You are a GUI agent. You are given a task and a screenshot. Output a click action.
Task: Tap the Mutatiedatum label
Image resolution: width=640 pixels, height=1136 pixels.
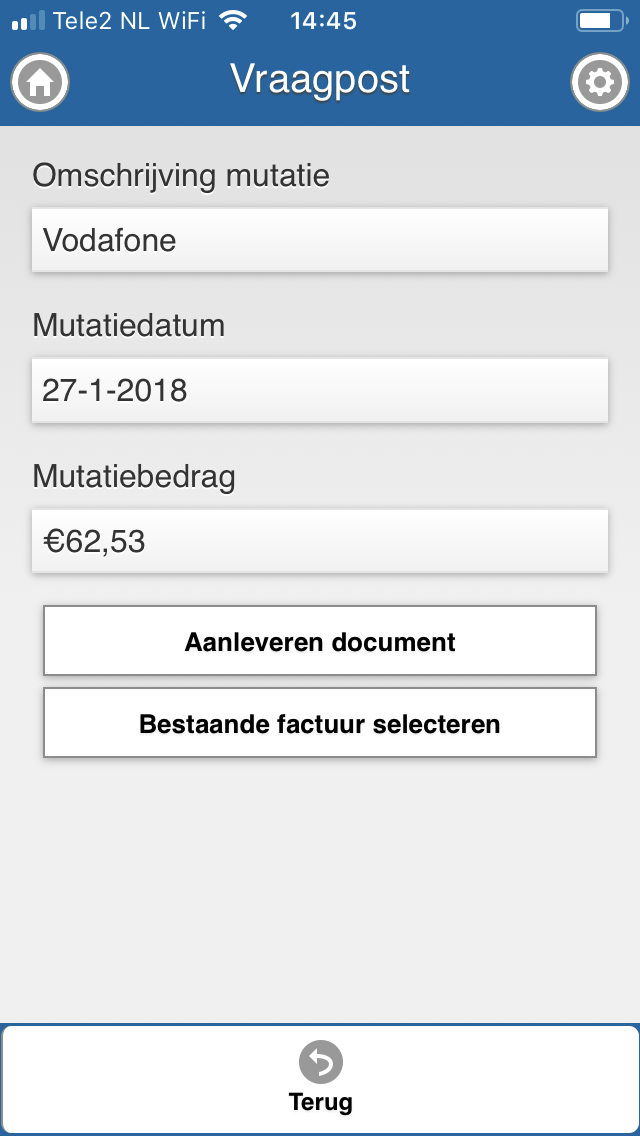point(128,326)
